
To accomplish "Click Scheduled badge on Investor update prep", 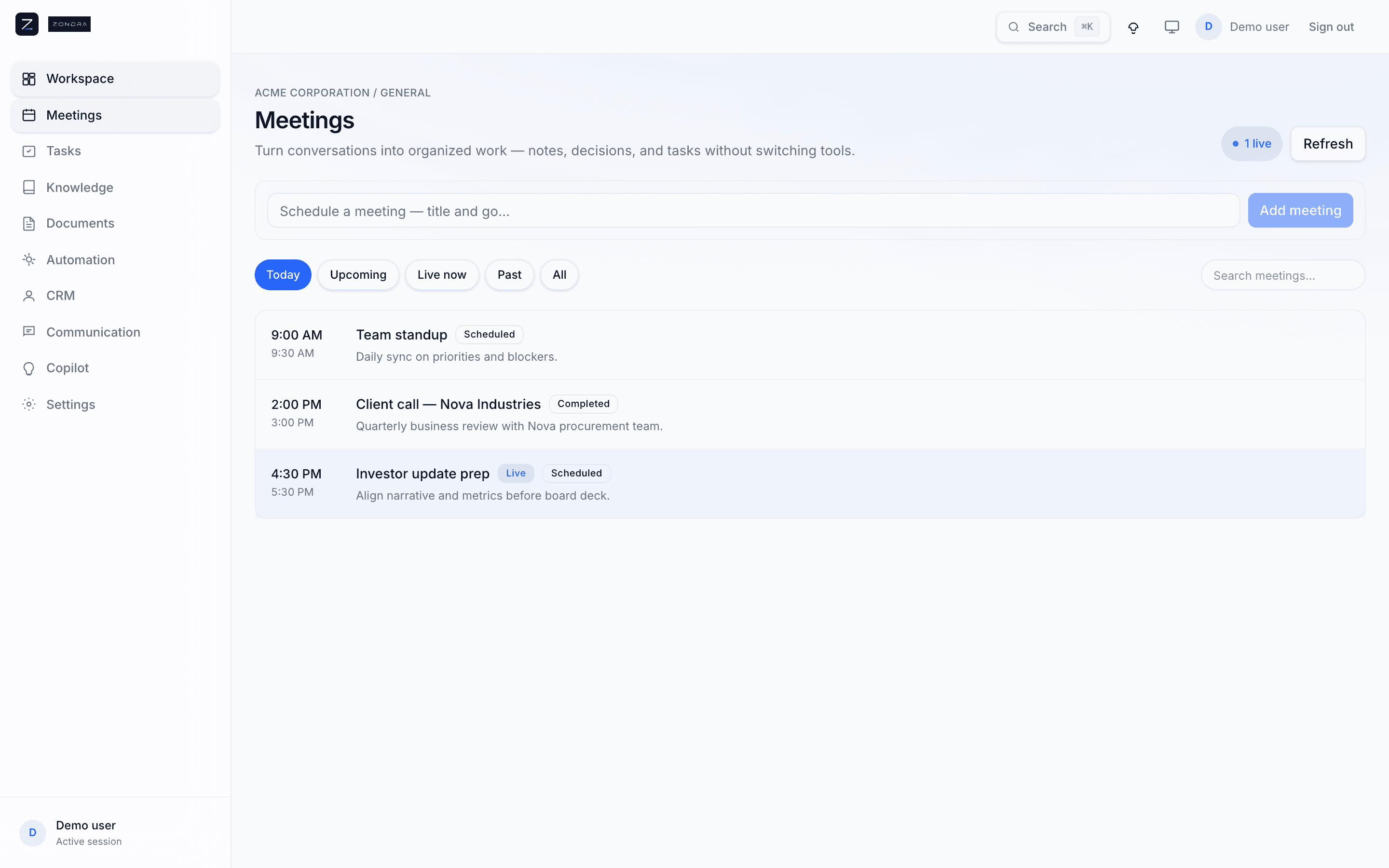I will 576,473.
